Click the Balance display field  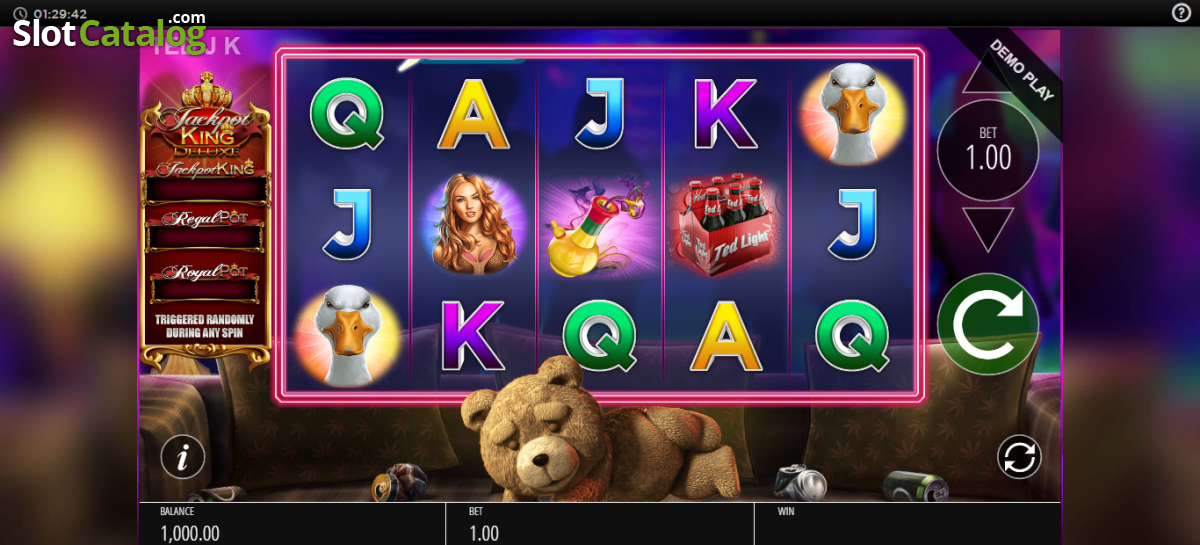(291, 523)
